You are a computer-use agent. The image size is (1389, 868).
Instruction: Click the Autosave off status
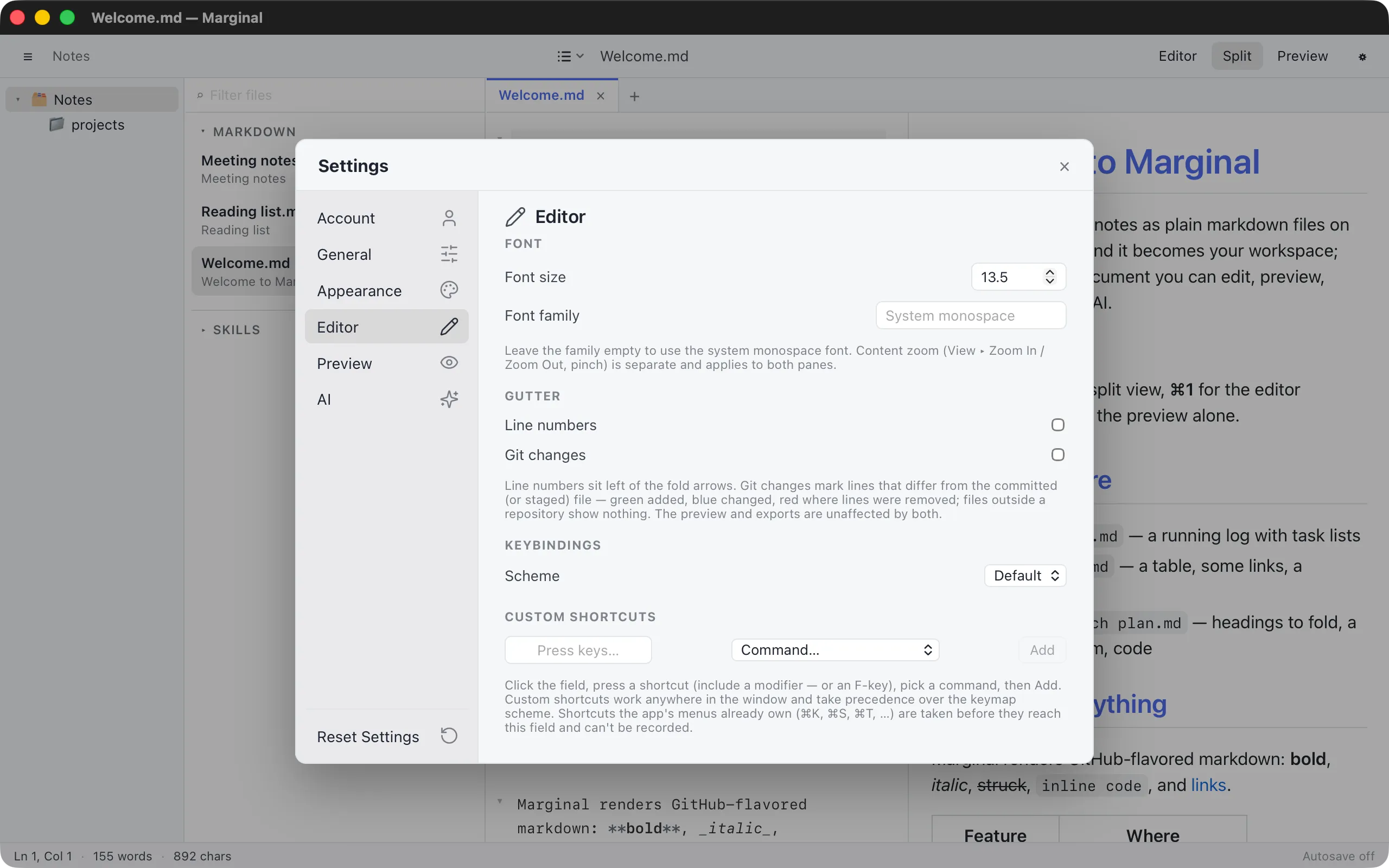pos(1338,856)
